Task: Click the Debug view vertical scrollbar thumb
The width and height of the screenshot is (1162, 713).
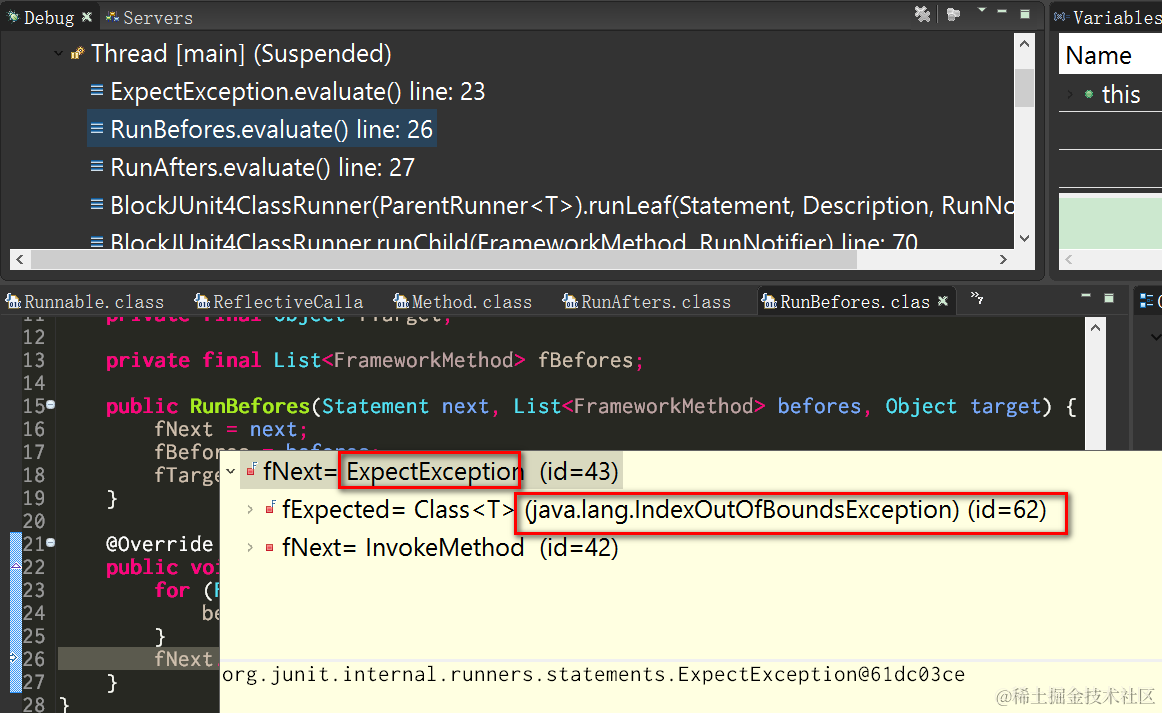Action: [1024, 87]
